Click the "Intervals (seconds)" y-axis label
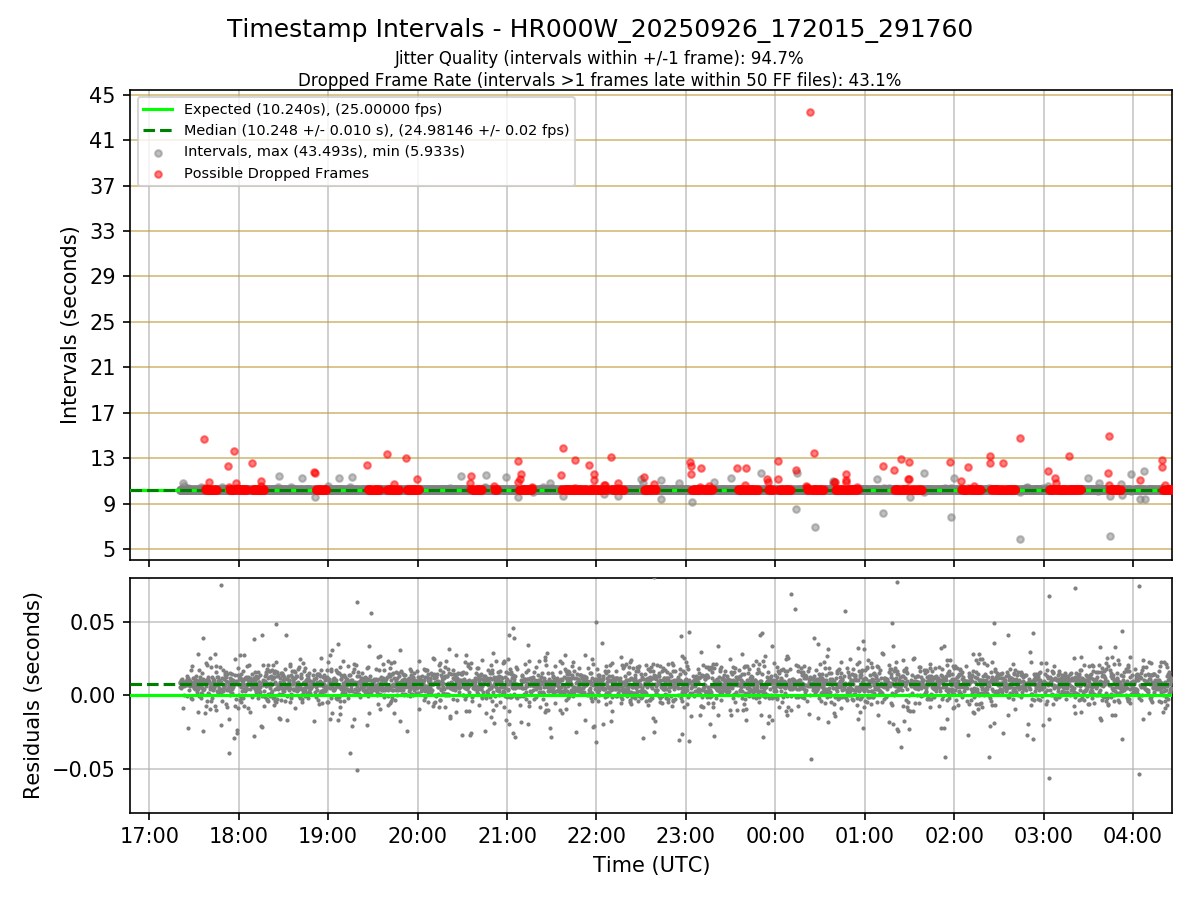1200x900 pixels. point(70,325)
